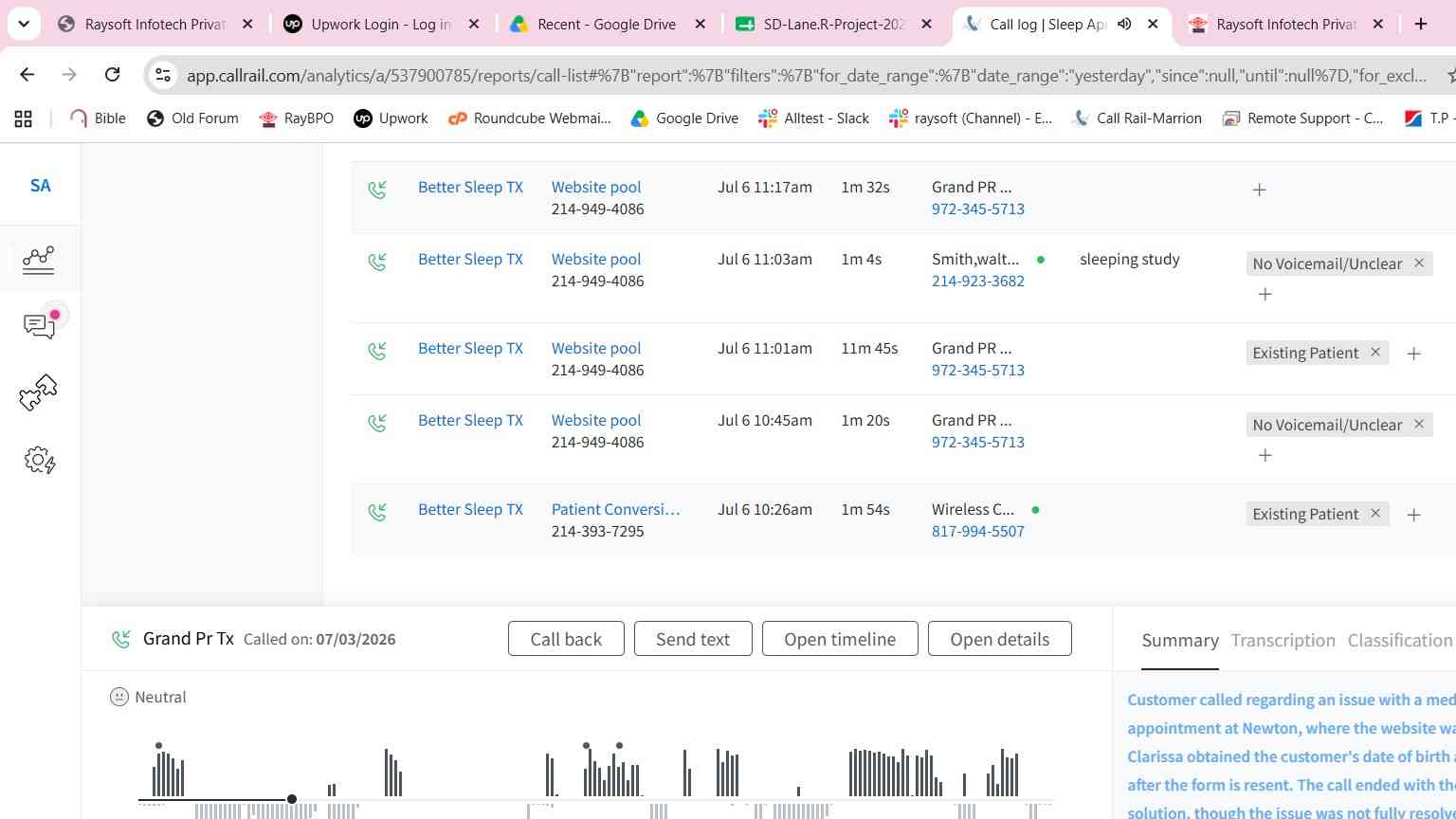Open the Patient Conversi… tracking number link

coord(615,509)
